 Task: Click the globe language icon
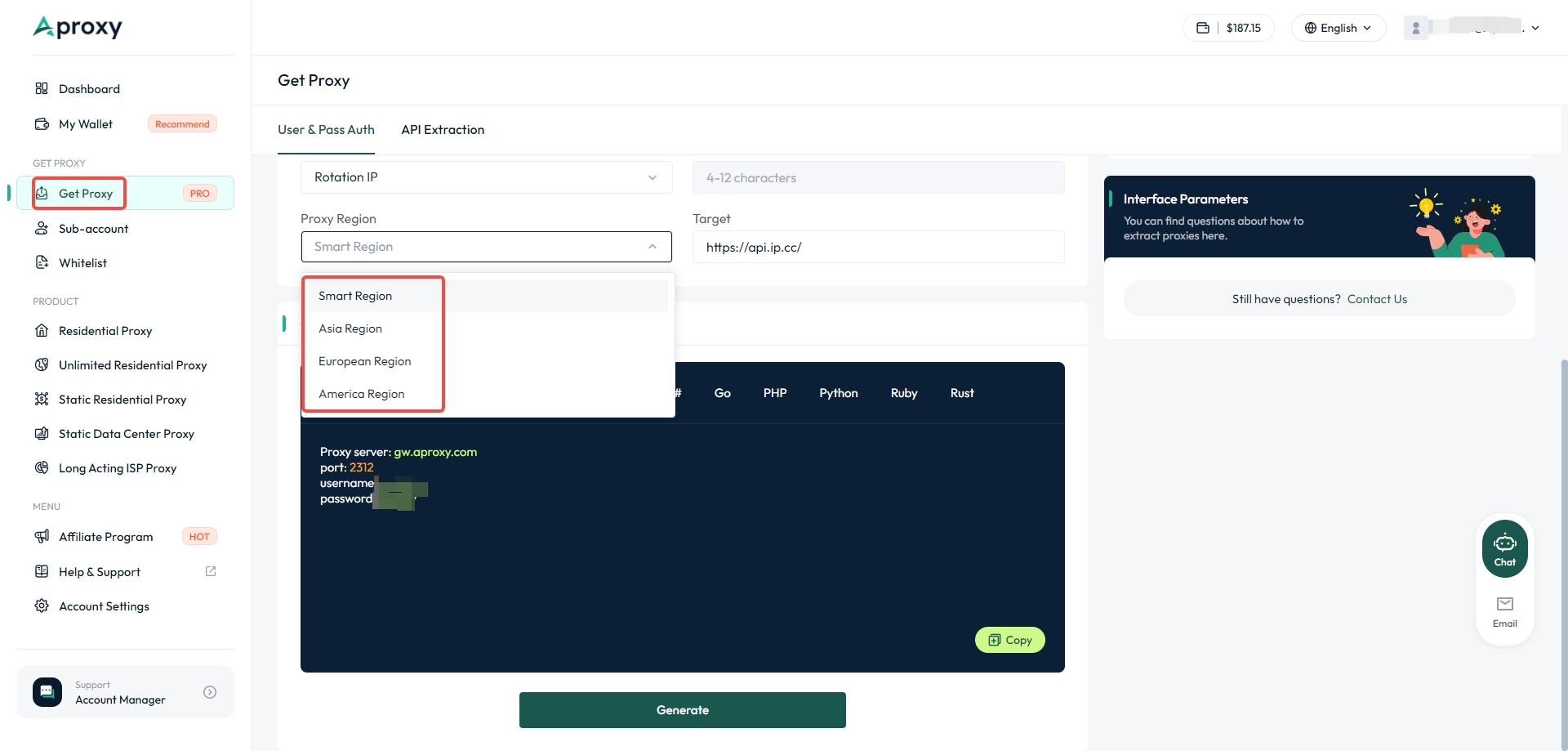pyautogui.click(x=1311, y=28)
